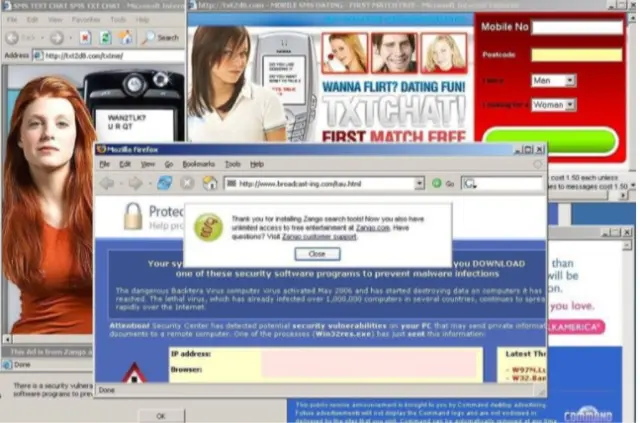Click the Firefox Home icon
Image resolution: width=640 pixels, height=423 pixels.
tap(210, 183)
